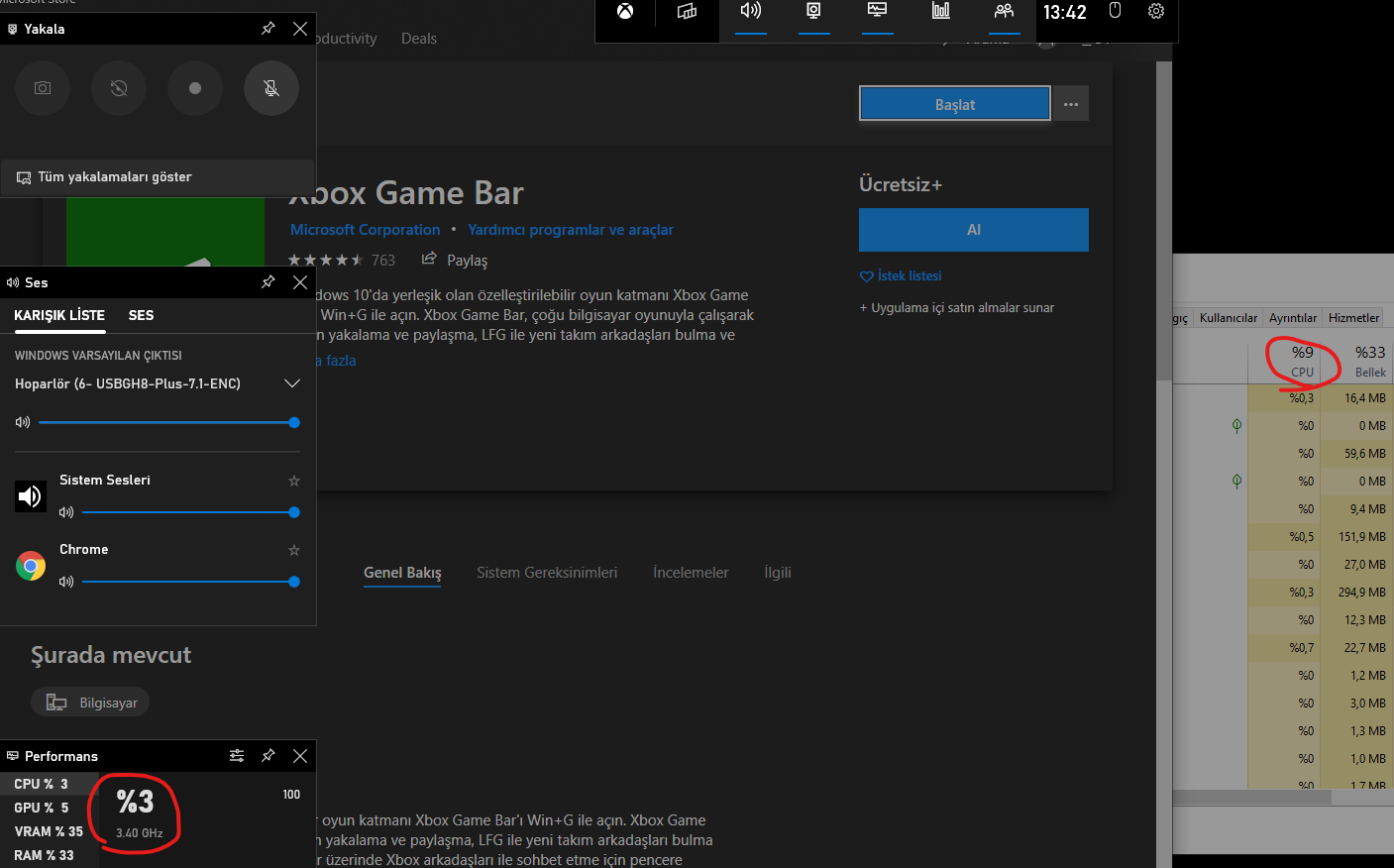Open Xbox Social widget icon

coord(1004,12)
